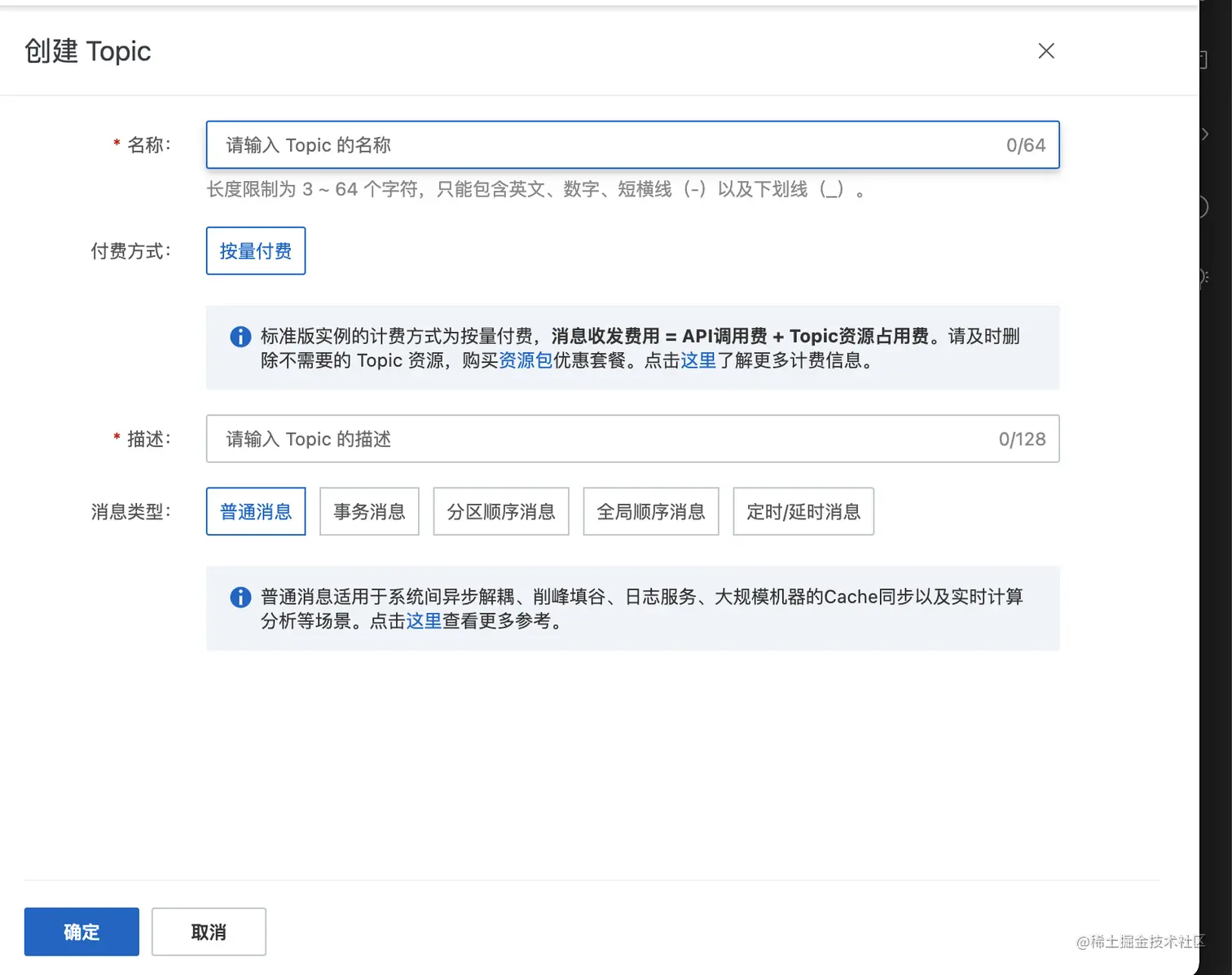Select 全局顺序消息 message type

(650, 511)
